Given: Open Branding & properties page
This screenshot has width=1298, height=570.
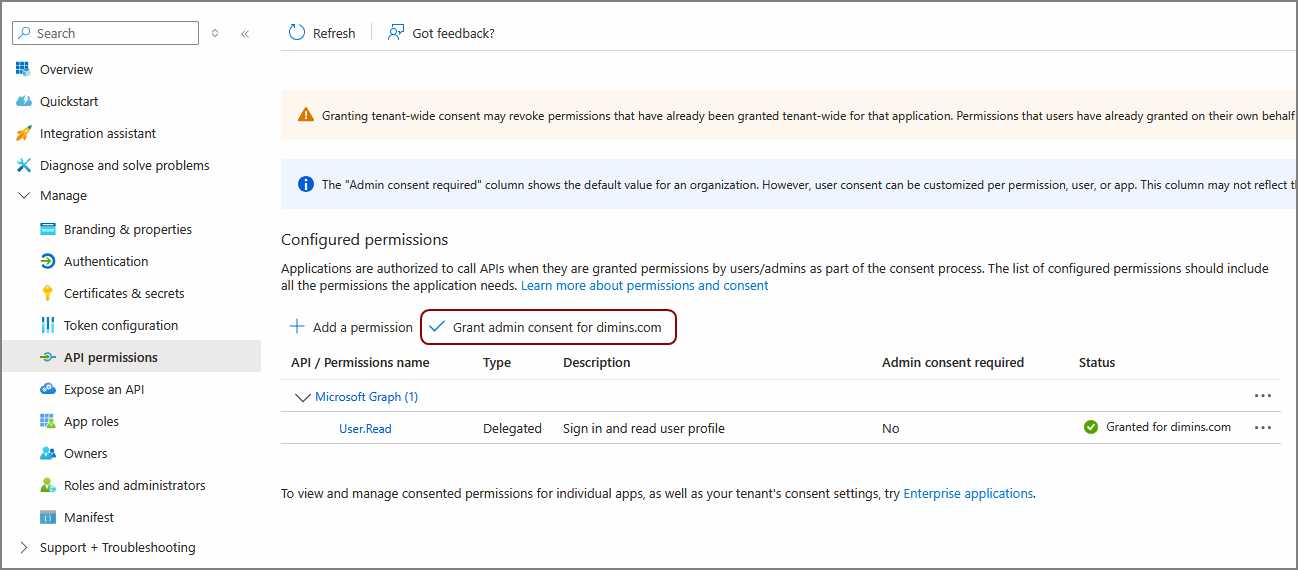Looking at the screenshot, I should pyautogui.click(x=130, y=229).
